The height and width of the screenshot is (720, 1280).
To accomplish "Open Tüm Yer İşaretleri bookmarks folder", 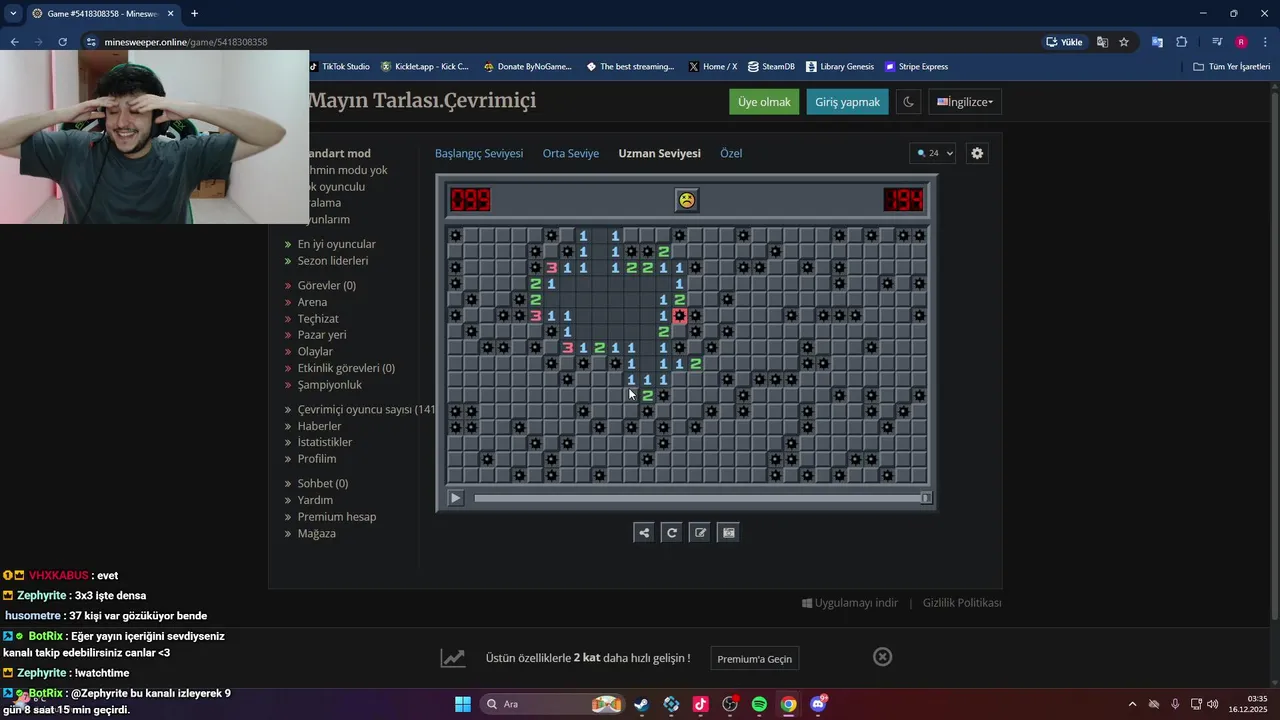I will pyautogui.click(x=1232, y=67).
